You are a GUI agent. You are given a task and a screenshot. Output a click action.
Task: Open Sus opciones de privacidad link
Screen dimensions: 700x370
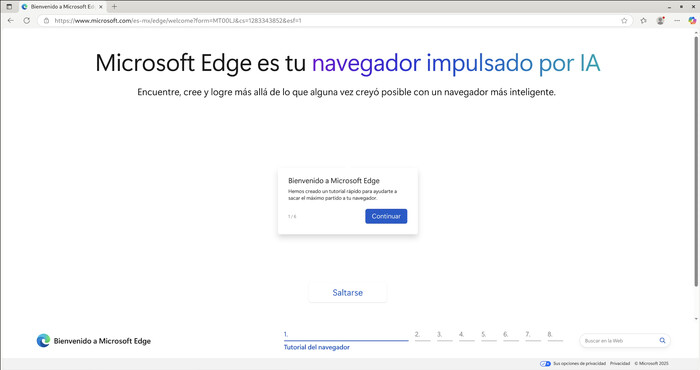click(579, 364)
